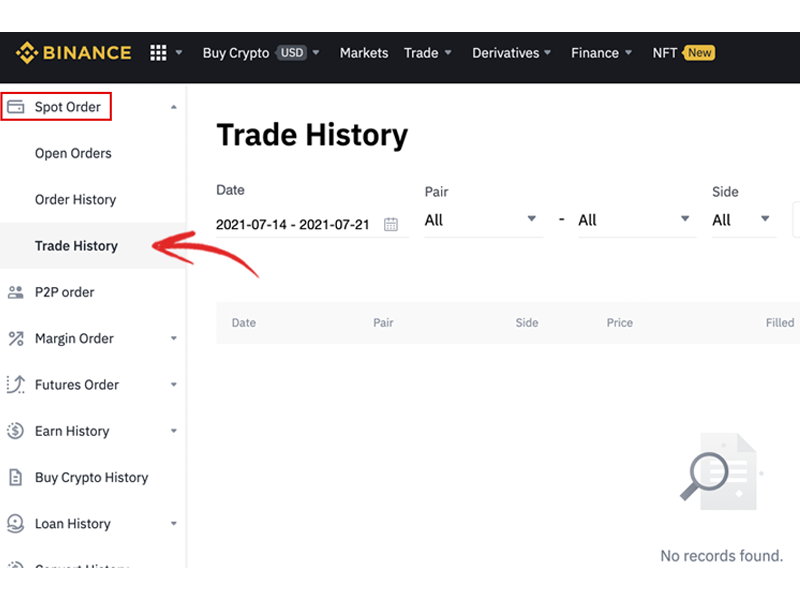Image resolution: width=800 pixels, height=600 pixels.
Task: Open the Open Orders page
Action: (73, 153)
